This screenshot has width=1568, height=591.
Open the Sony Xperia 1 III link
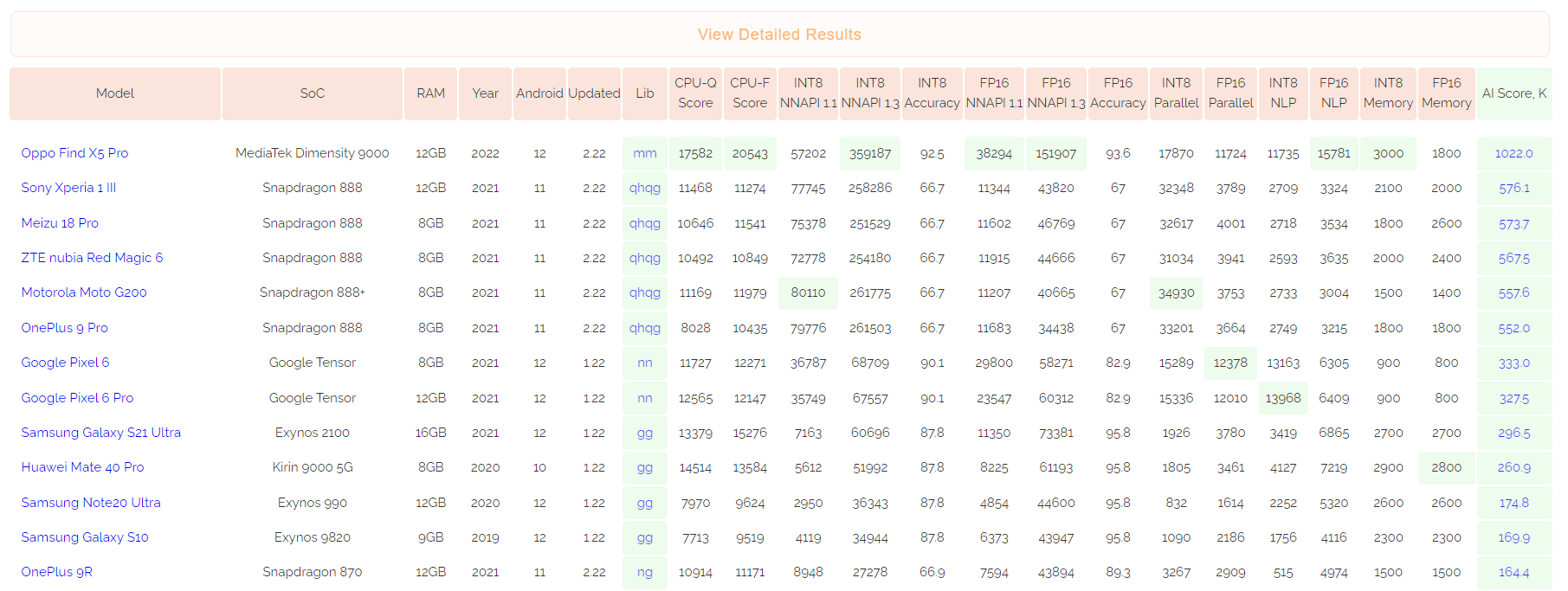pos(68,188)
